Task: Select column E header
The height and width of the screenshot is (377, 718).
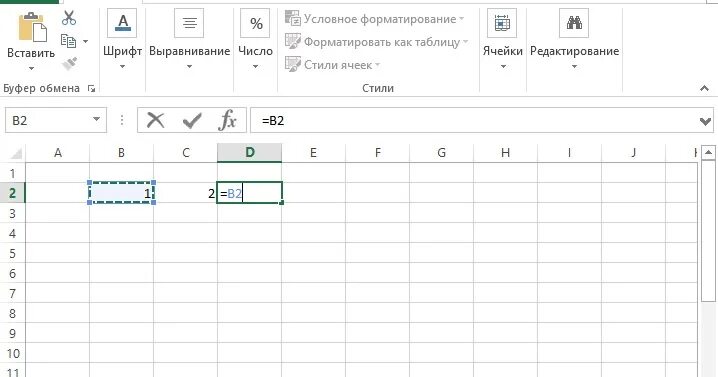Action: tap(313, 153)
